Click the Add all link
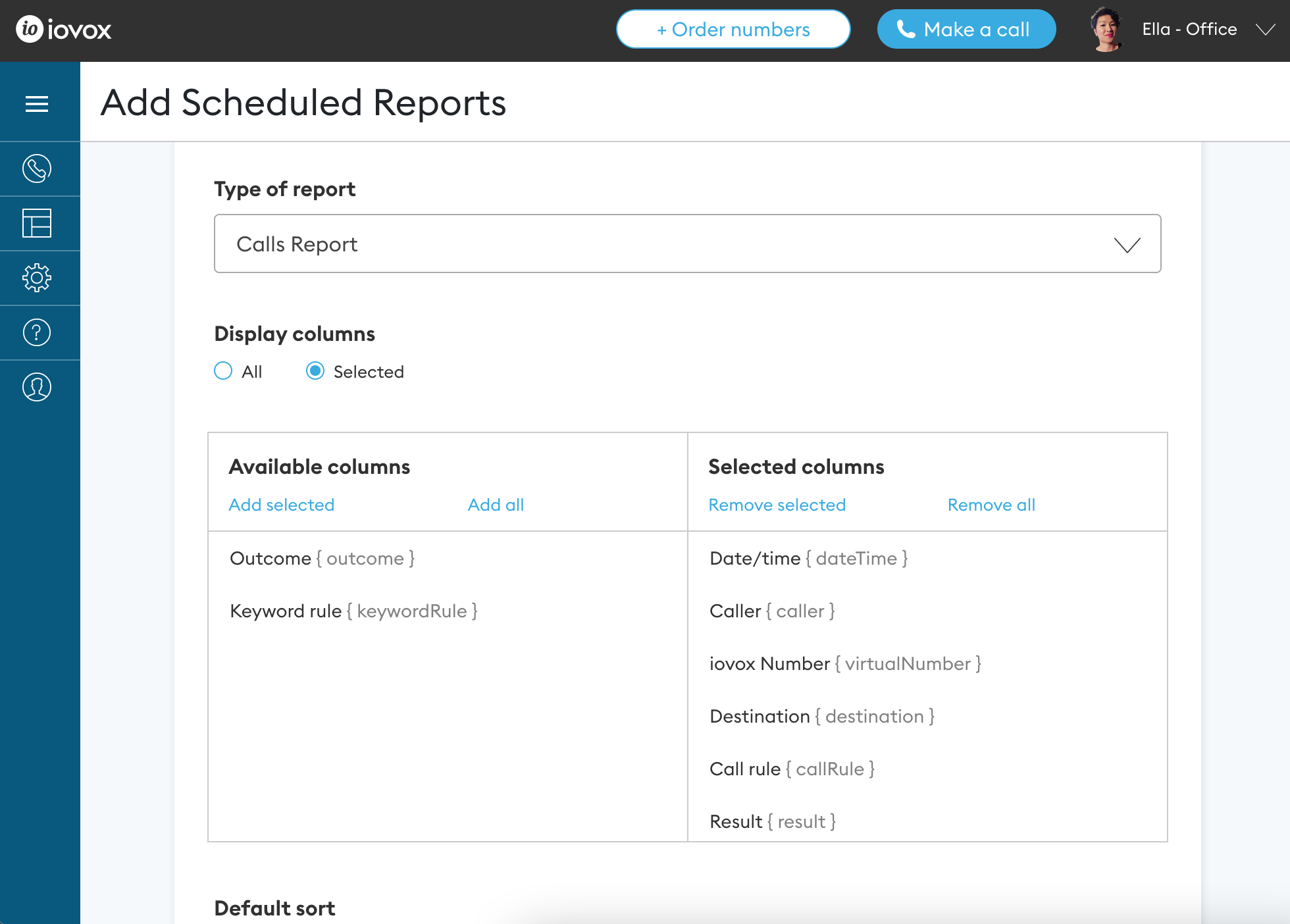 click(496, 505)
